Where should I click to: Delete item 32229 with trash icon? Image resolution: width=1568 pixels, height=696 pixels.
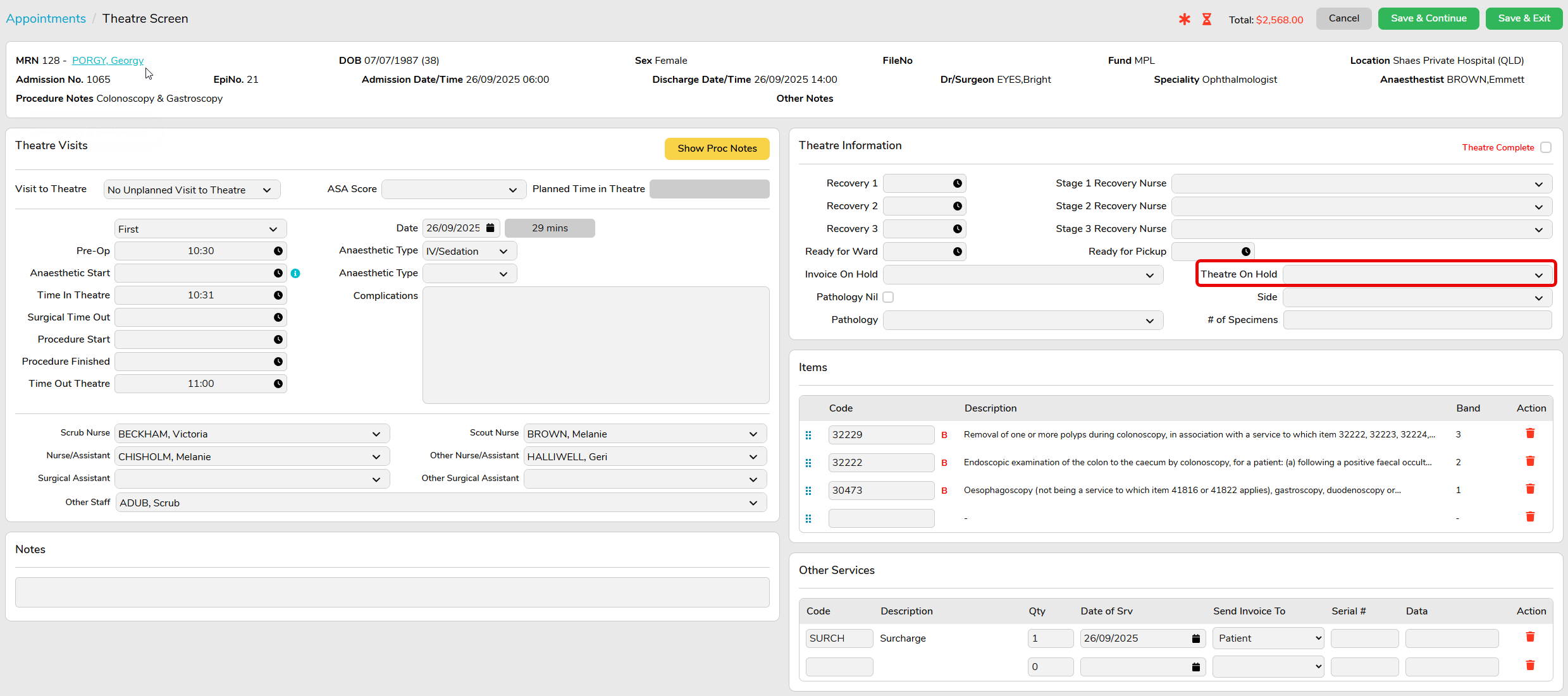pyautogui.click(x=1530, y=434)
